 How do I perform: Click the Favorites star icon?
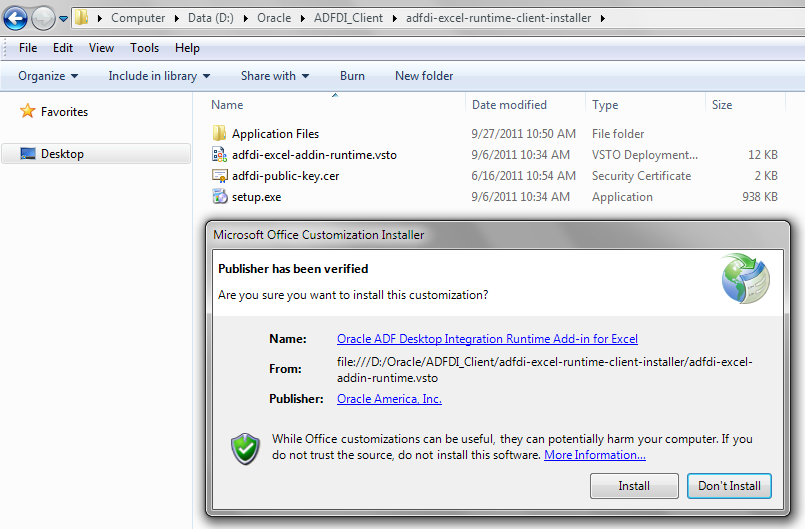point(27,111)
